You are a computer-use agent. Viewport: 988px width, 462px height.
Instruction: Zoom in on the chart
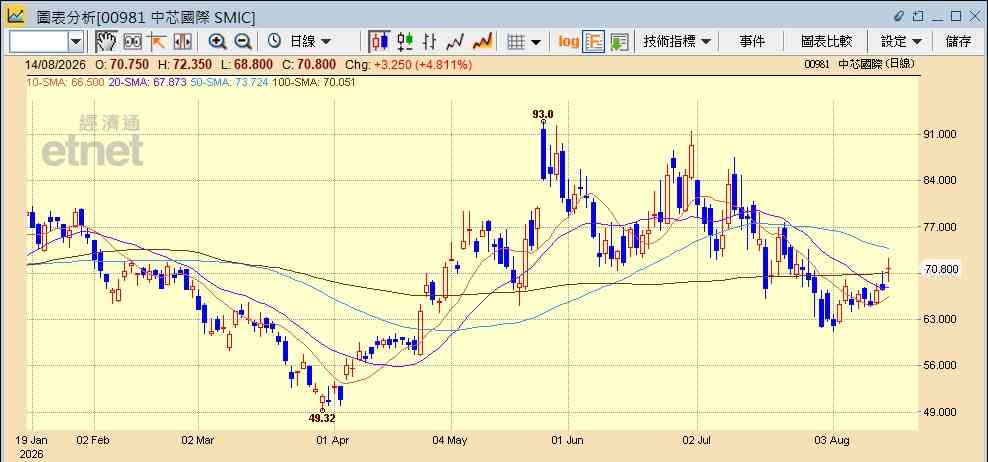coord(217,42)
